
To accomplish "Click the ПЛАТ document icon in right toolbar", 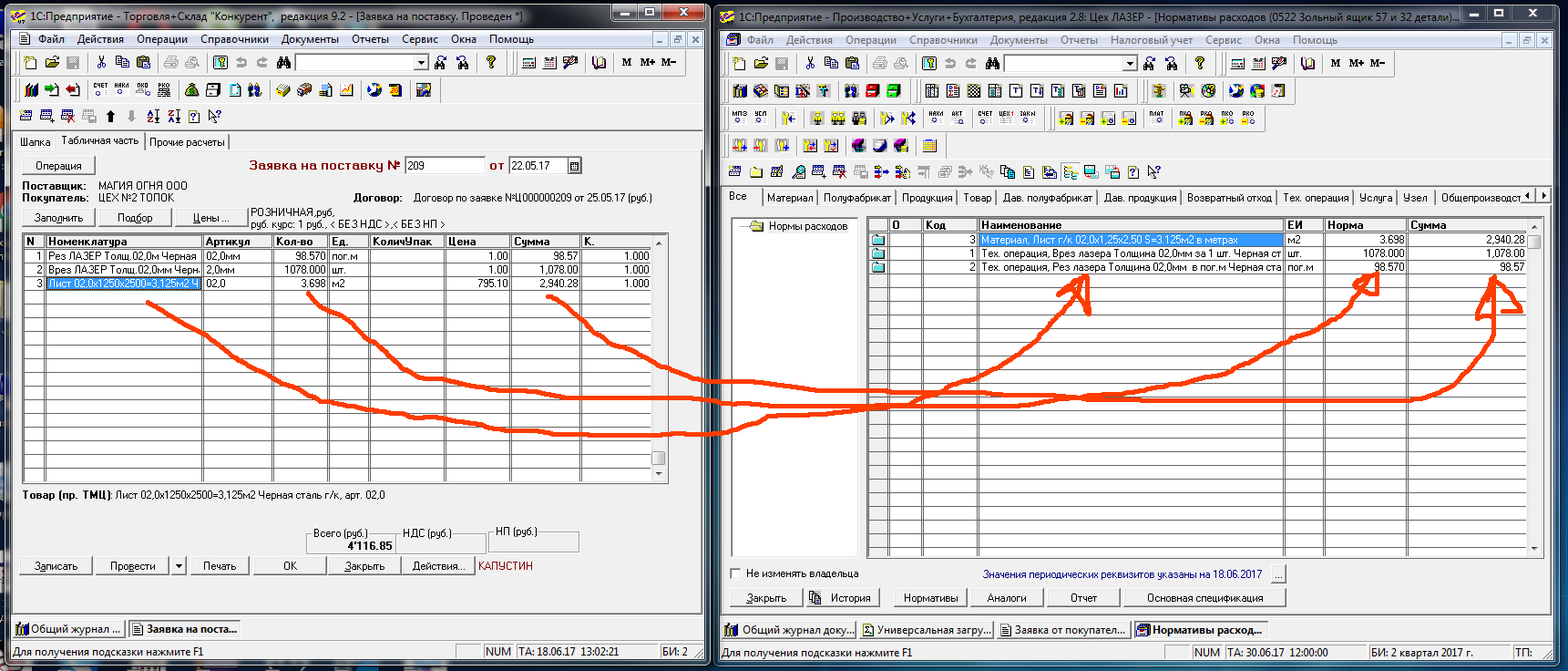I will coord(1156,119).
